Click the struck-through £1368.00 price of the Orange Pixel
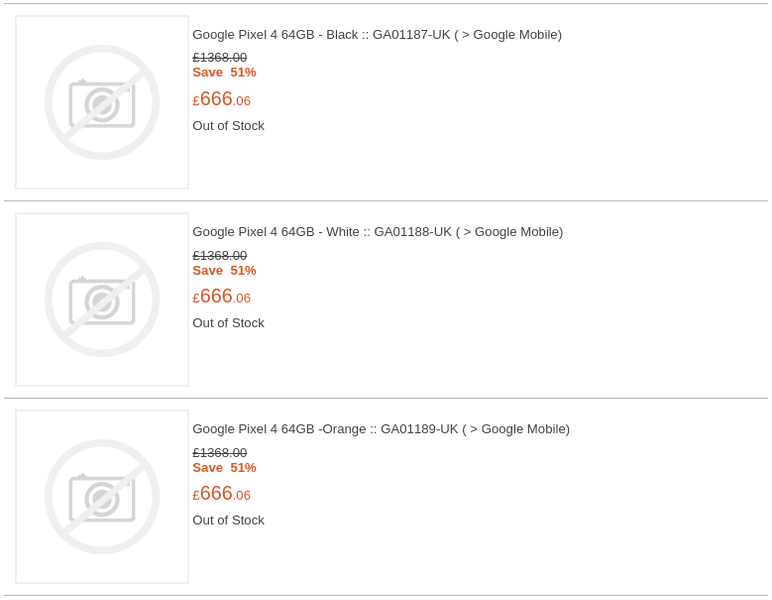Image resolution: width=772 pixels, height=600 pixels. tap(220, 452)
